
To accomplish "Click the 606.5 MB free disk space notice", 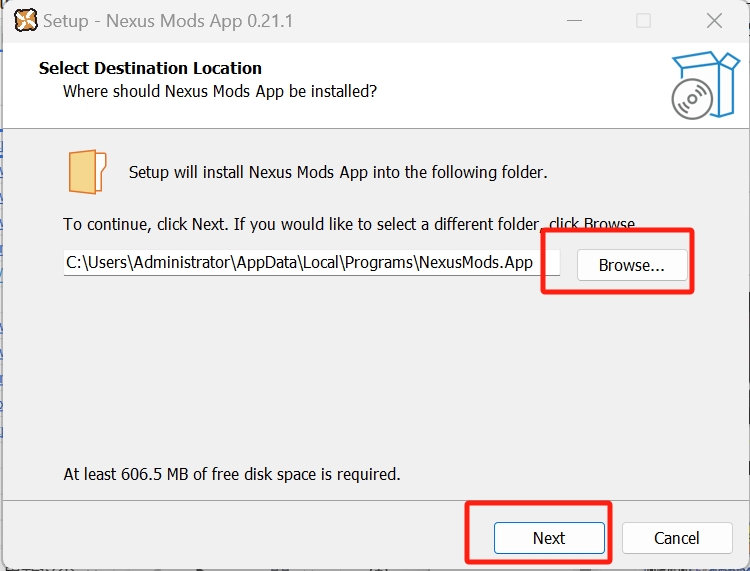I will tap(232, 474).
